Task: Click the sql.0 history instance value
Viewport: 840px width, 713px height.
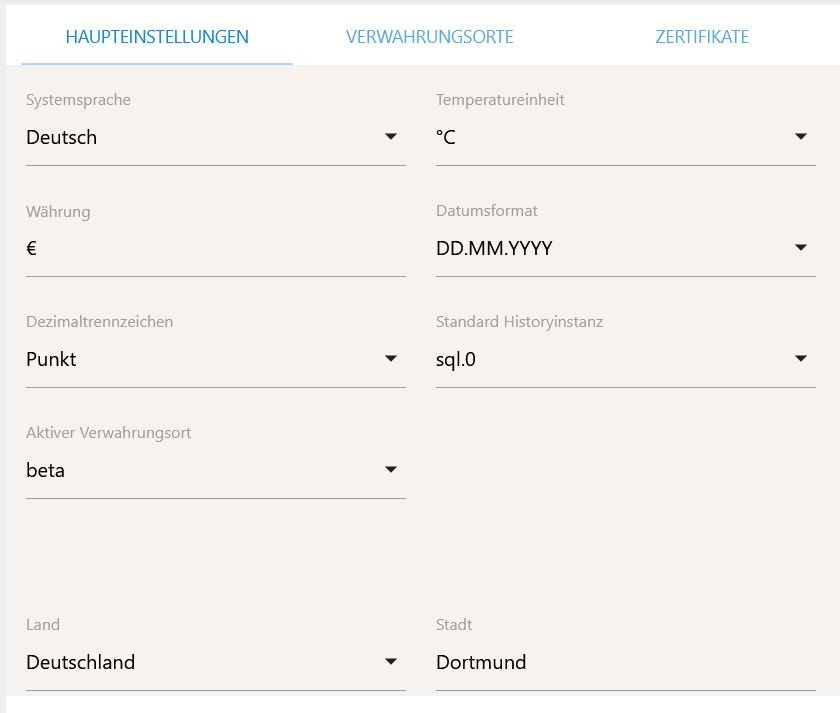Action: point(456,360)
